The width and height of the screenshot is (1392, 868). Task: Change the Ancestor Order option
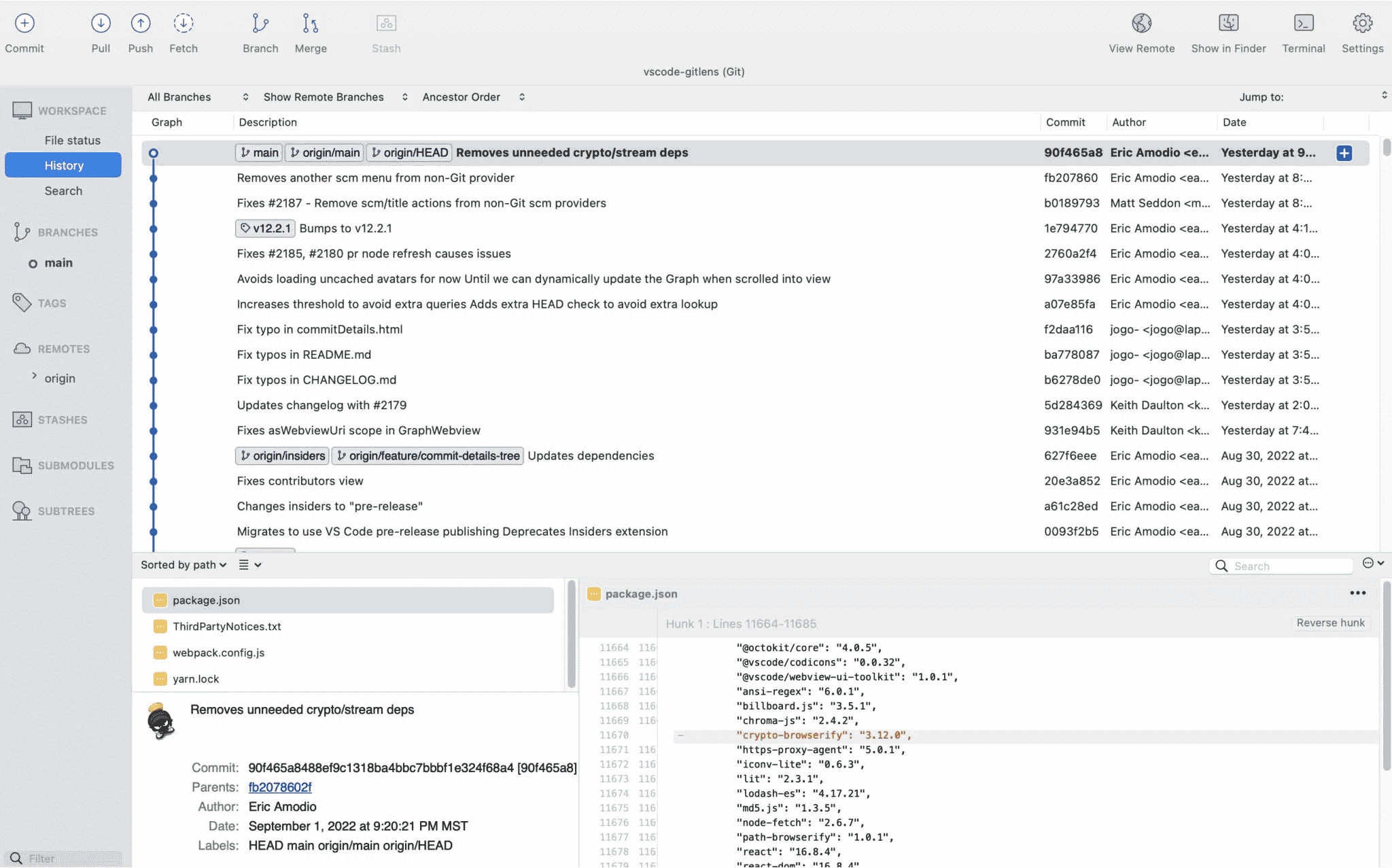(469, 97)
